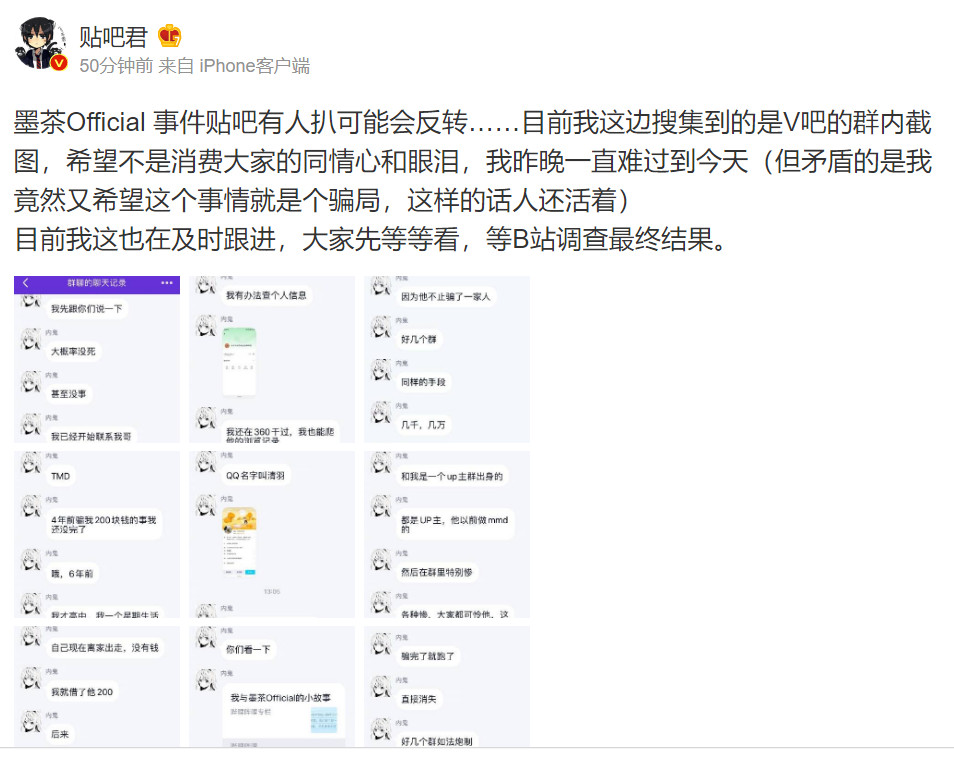Open thumbnail saying 我有办法查个人信息
Image resolution: width=954 pixels, height=763 pixels.
point(272,359)
